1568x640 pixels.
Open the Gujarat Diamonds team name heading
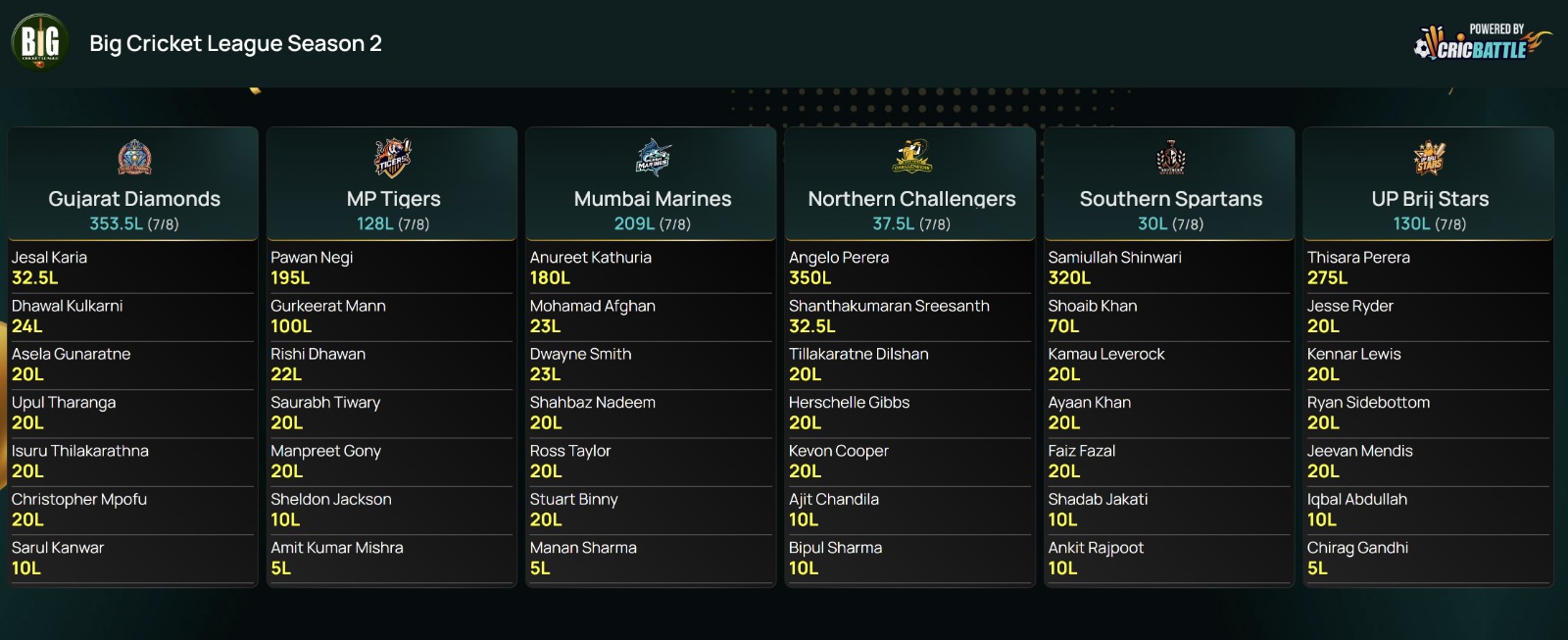[134, 199]
